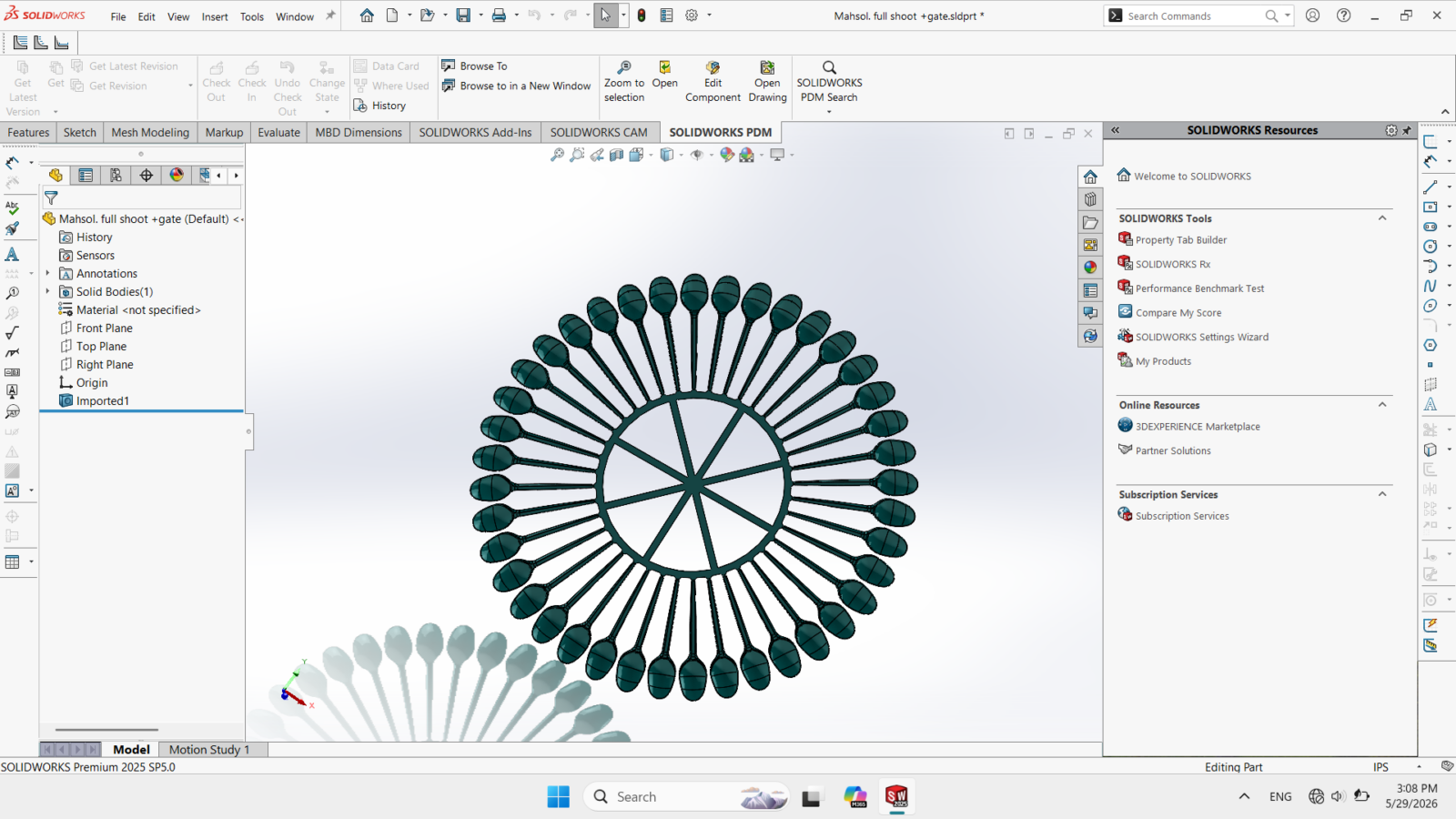Open the View Orientation dropdown arrow

pos(651,155)
